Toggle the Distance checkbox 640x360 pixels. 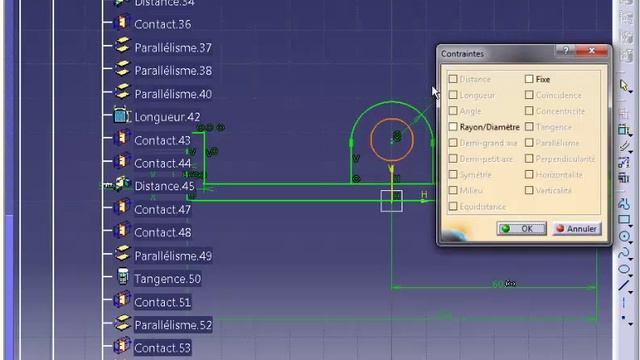pyautogui.click(x=453, y=79)
